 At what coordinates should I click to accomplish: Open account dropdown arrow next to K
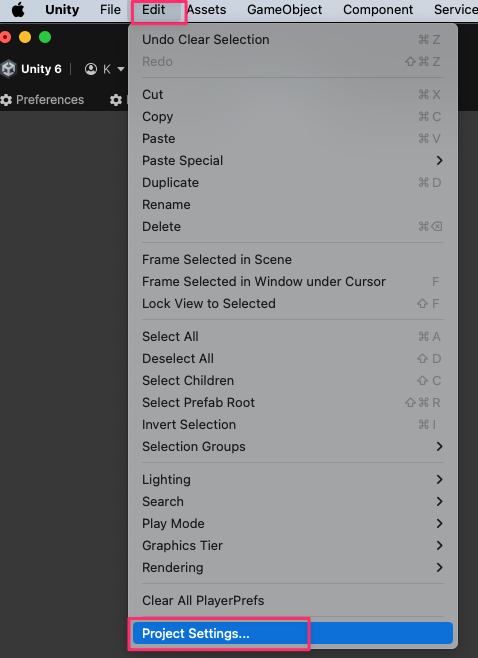[121, 69]
